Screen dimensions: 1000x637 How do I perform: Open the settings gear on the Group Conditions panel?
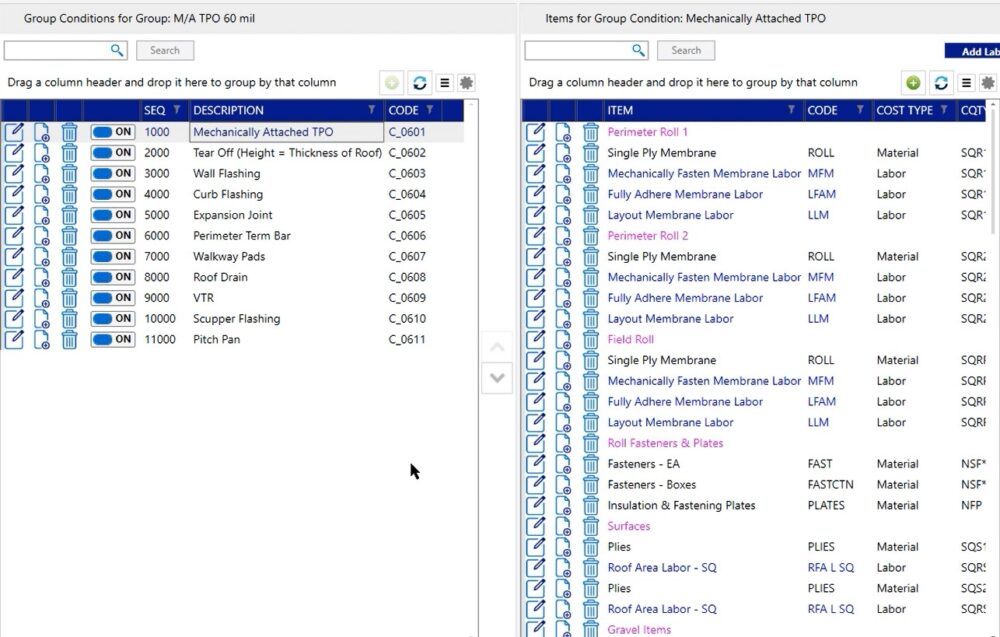click(x=466, y=83)
